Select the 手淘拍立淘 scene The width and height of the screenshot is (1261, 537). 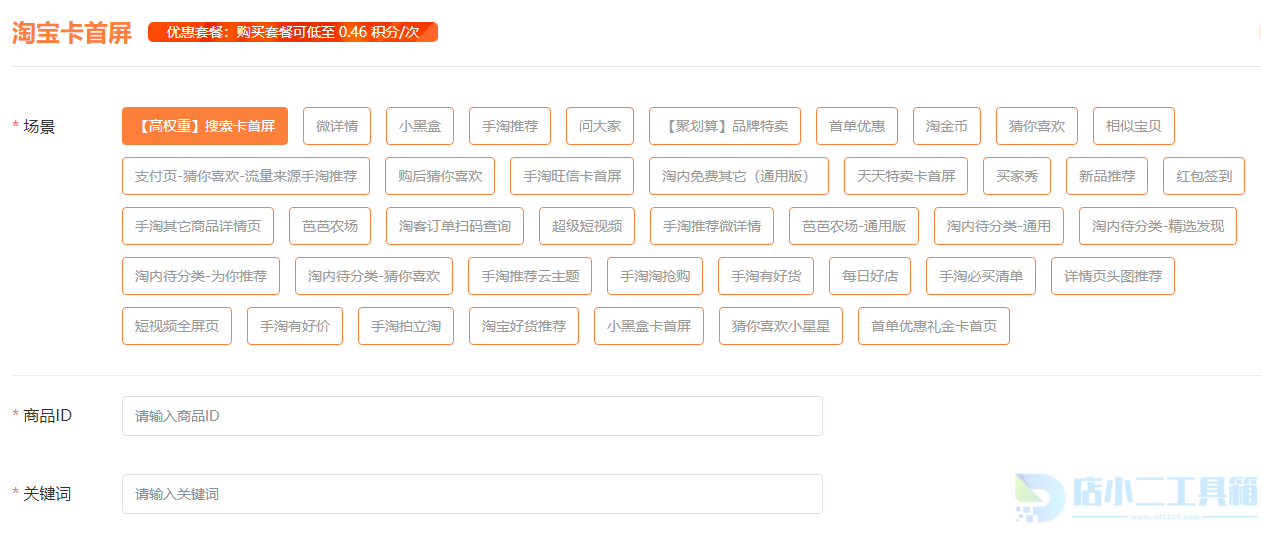[406, 326]
